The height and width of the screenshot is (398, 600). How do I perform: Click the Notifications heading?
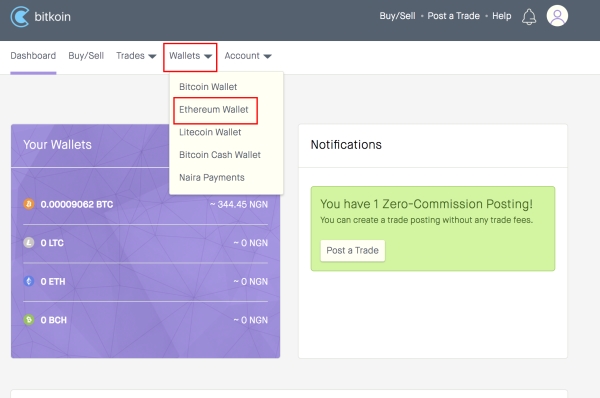346,145
